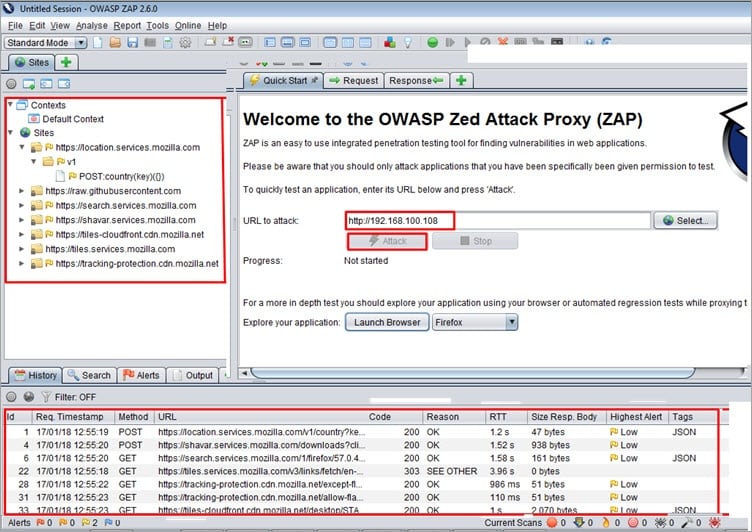Screen dimensions: 752x532
Task: Open the File menu
Action: click(x=15, y=25)
